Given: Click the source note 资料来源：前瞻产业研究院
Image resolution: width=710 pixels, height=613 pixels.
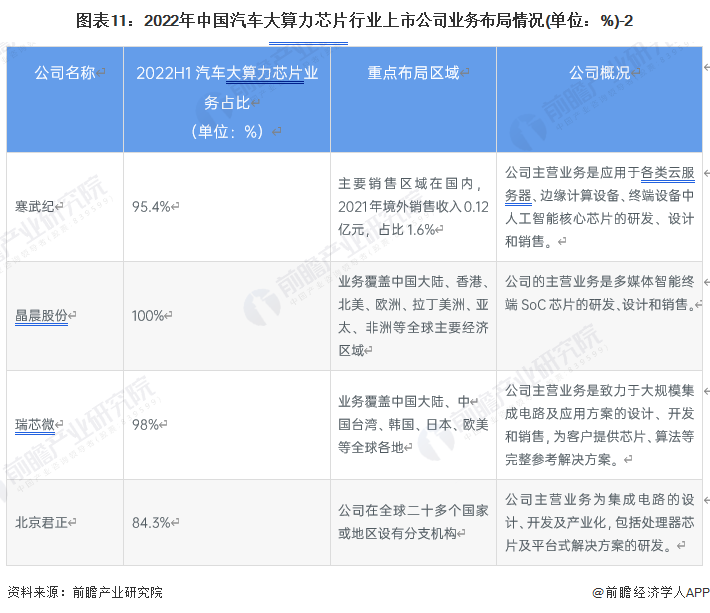Looking at the screenshot, I should [x=85, y=592].
